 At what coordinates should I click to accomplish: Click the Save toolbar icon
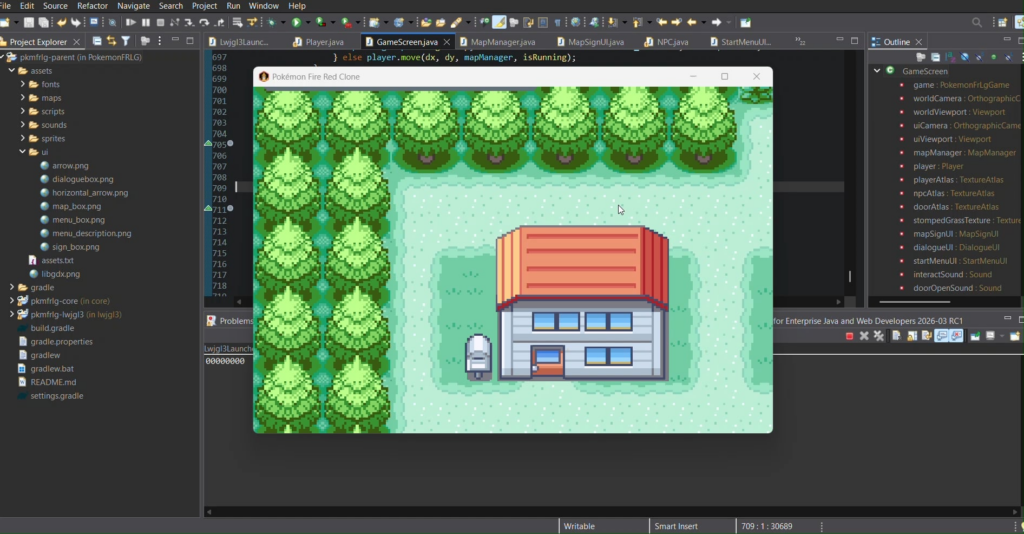[29, 23]
